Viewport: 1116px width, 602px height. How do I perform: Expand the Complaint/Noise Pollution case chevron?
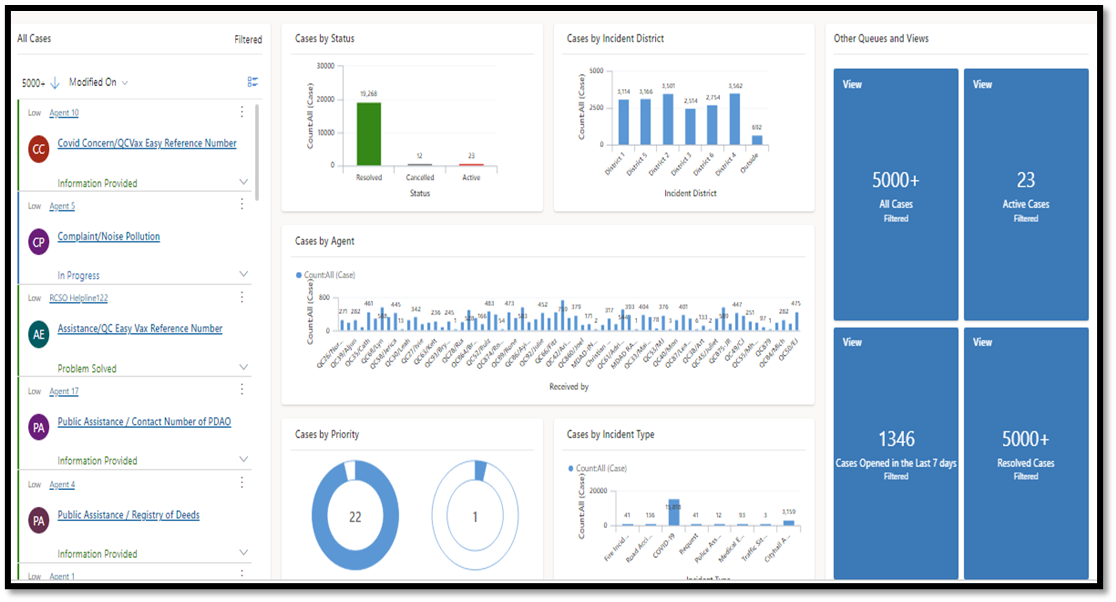pyautogui.click(x=243, y=274)
